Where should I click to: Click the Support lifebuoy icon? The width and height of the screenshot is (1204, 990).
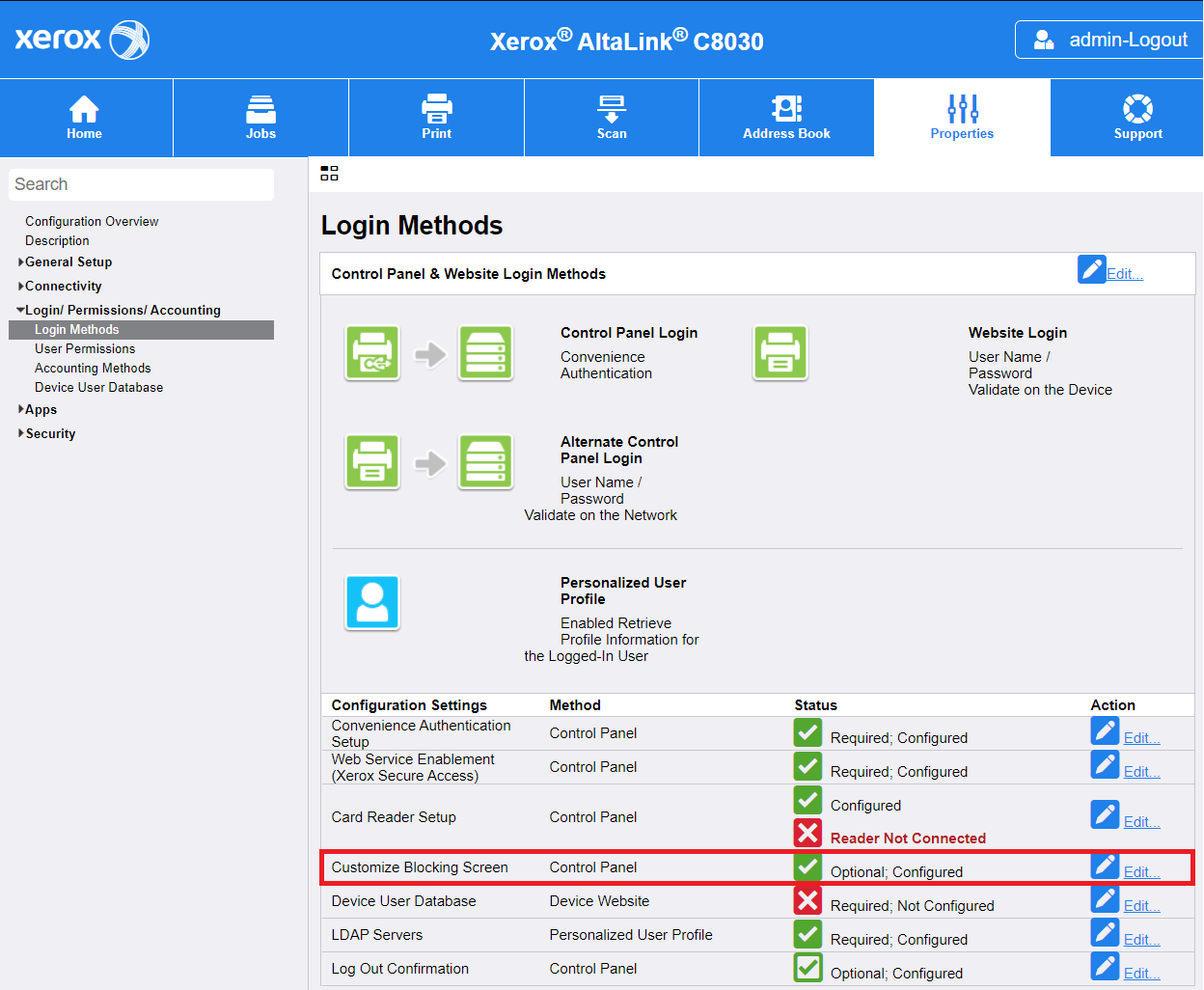pyautogui.click(x=1137, y=109)
